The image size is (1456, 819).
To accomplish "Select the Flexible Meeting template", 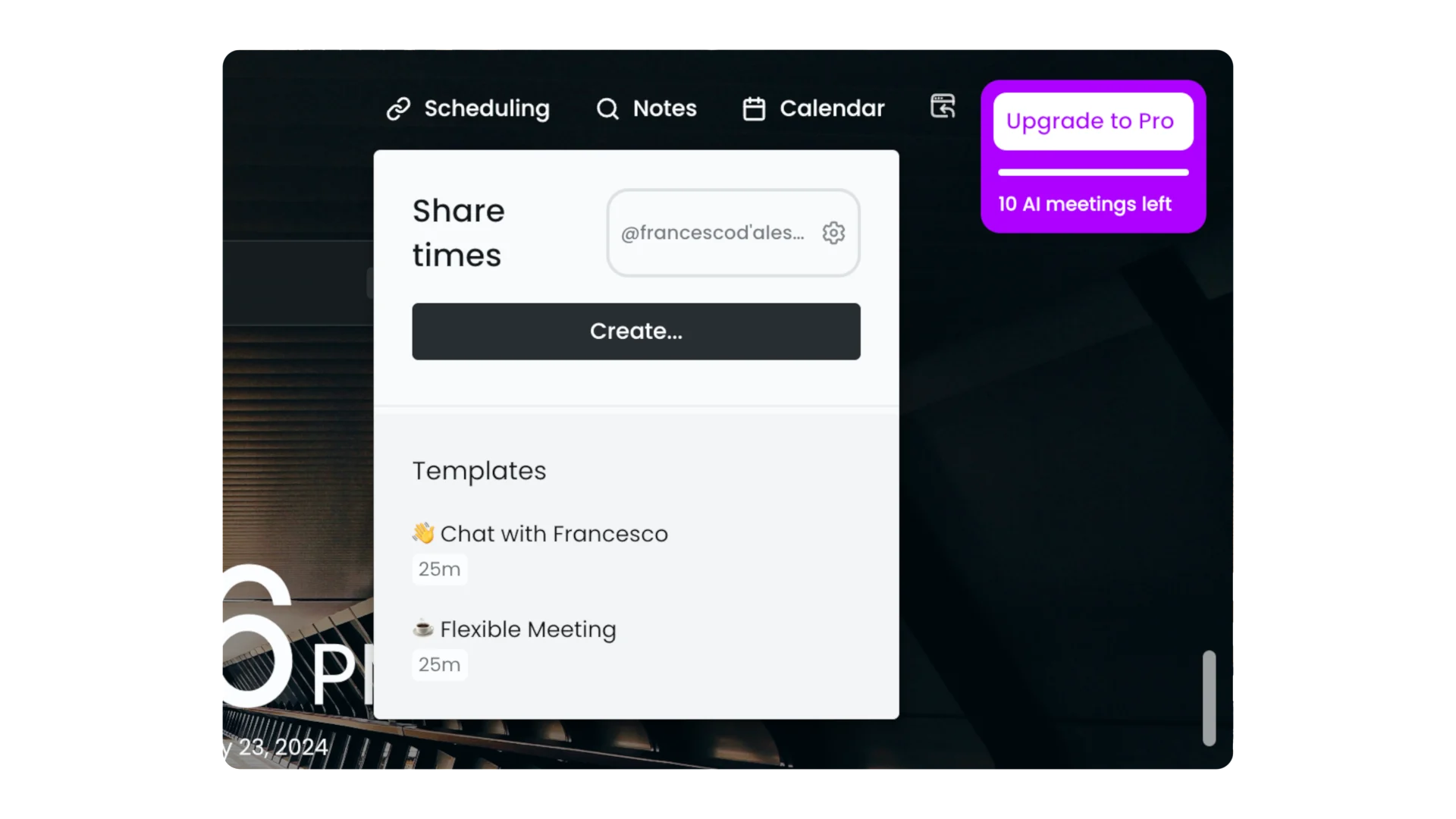I will click(527, 629).
